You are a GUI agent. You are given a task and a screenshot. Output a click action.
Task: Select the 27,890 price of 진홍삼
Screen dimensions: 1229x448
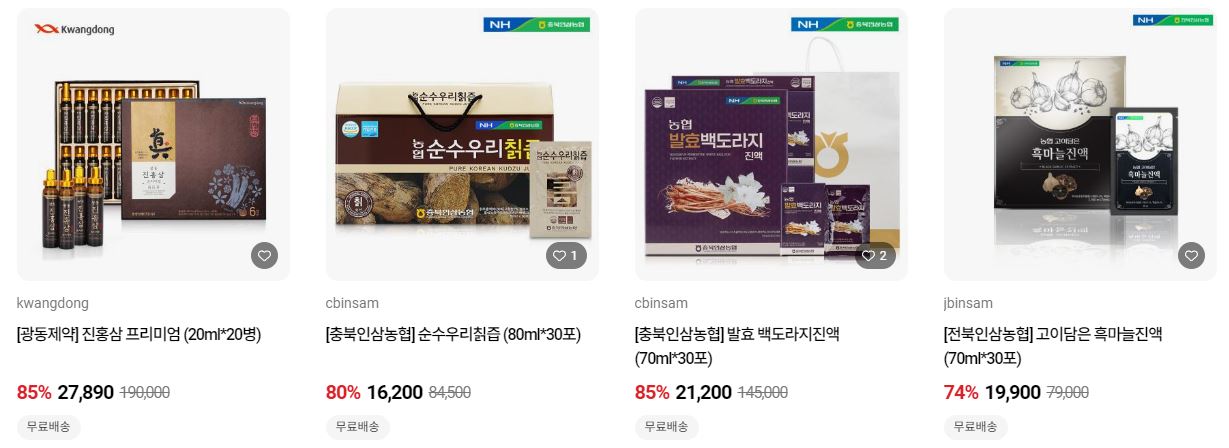(x=86, y=393)
